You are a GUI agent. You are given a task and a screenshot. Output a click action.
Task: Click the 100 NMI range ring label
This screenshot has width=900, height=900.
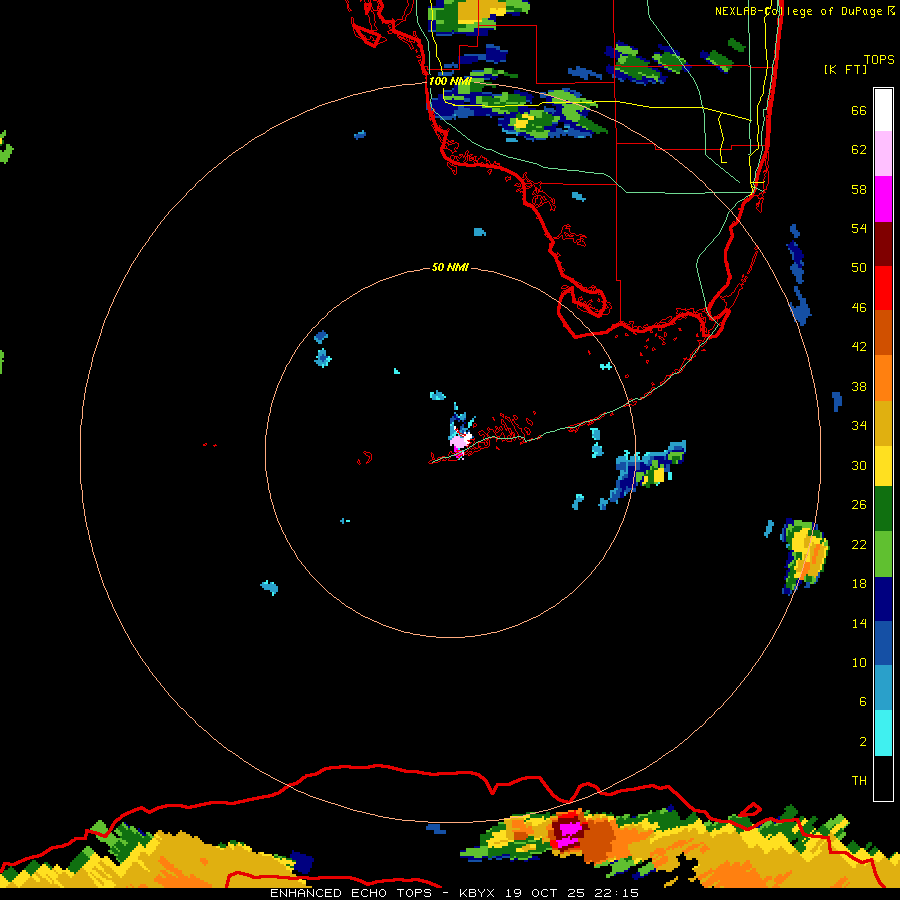[450, 81]
